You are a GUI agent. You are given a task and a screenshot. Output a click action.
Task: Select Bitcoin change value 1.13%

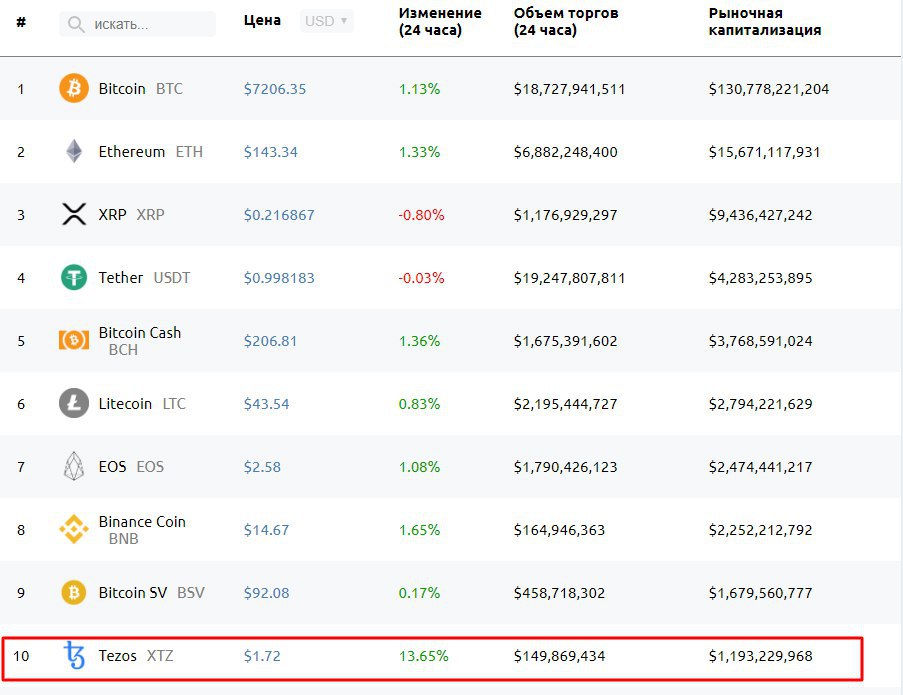(x=419, y=89)
